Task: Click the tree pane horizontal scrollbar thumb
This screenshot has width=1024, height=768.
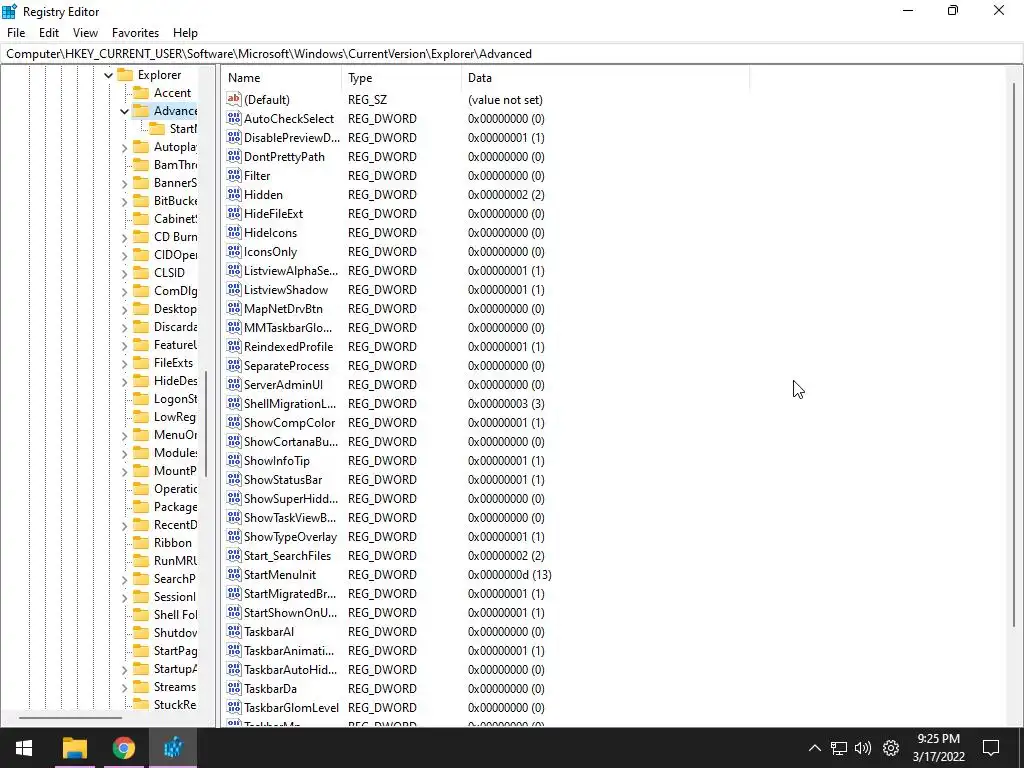Action: click(71, 718)
